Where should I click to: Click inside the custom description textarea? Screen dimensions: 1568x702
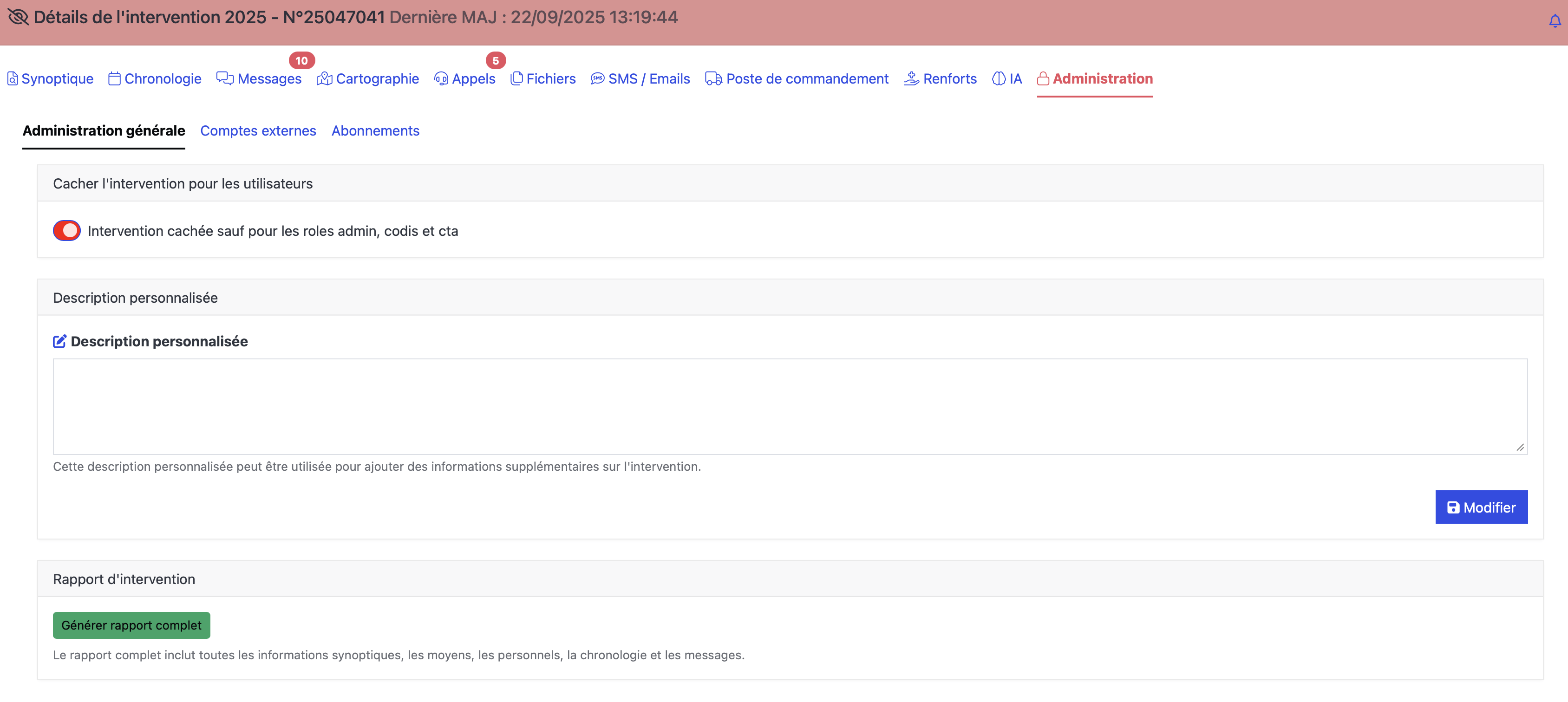[x=790, y=406]
